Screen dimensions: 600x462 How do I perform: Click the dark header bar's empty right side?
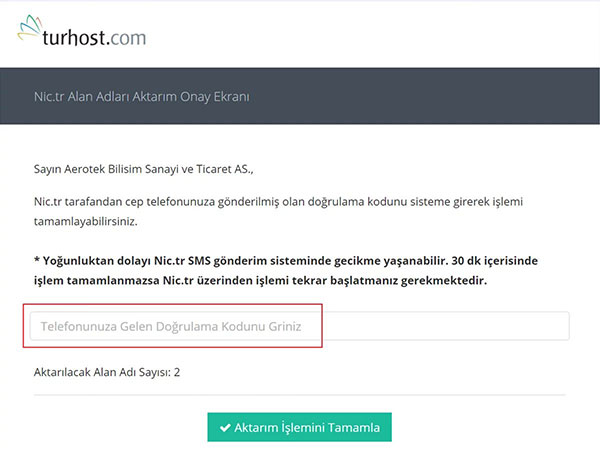click(480, 97)
